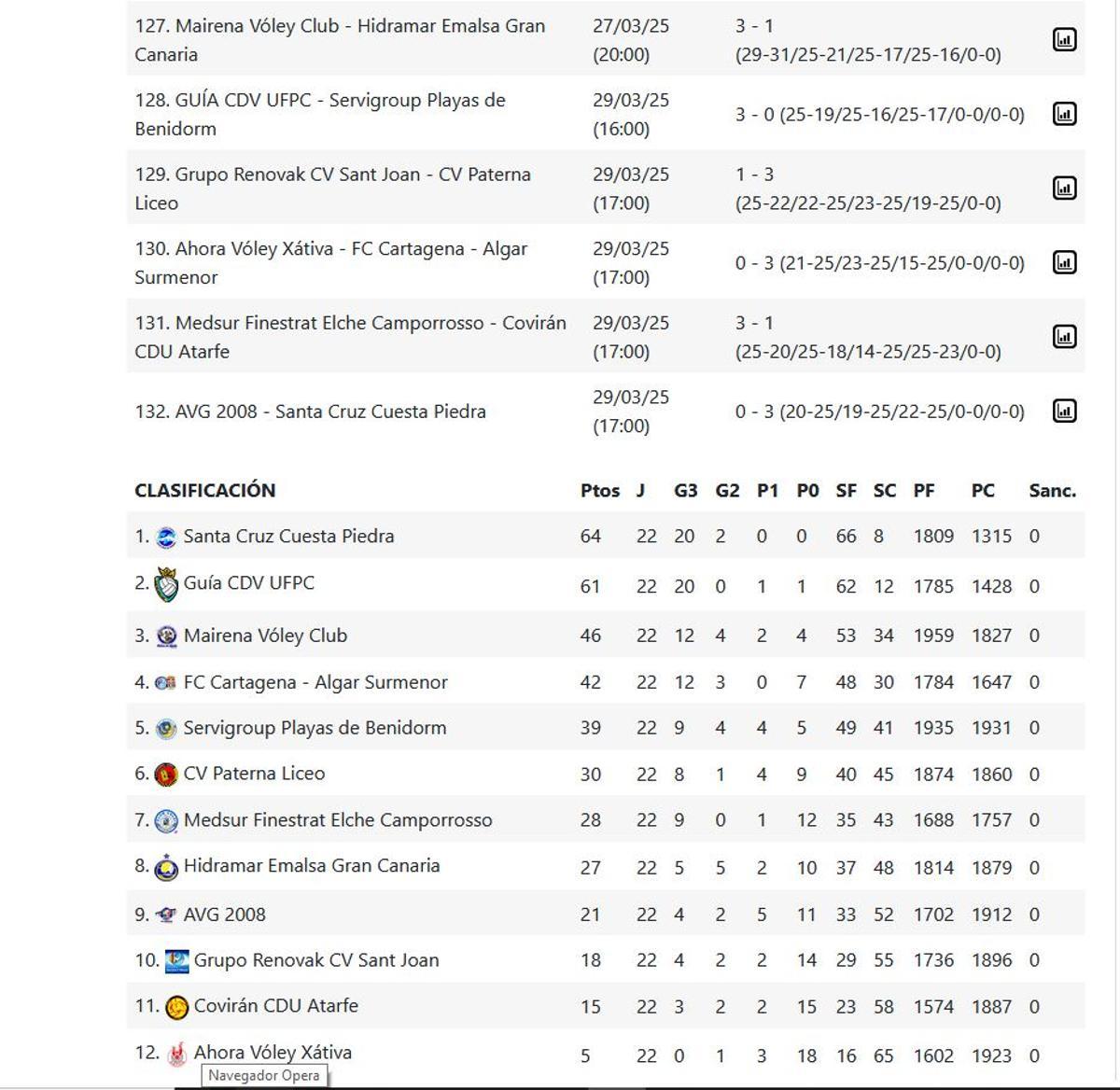Open statistics for match 129 Grupo Renovak
The image size is (1120, 1090).
tap(1065, 186)
